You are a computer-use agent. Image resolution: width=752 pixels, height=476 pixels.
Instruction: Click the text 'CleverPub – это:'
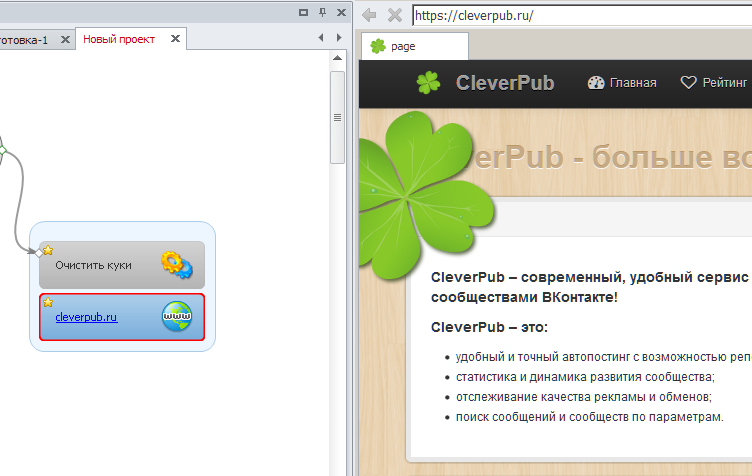pyautogui.click(x=489, y=327)
